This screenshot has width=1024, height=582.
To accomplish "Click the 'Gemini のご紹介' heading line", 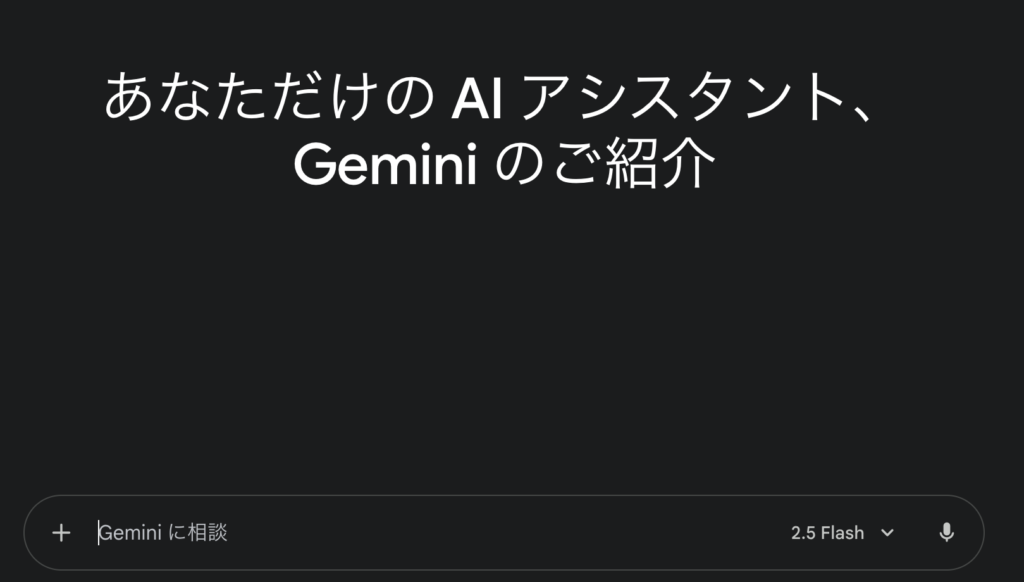I will (x=505, y=164).
